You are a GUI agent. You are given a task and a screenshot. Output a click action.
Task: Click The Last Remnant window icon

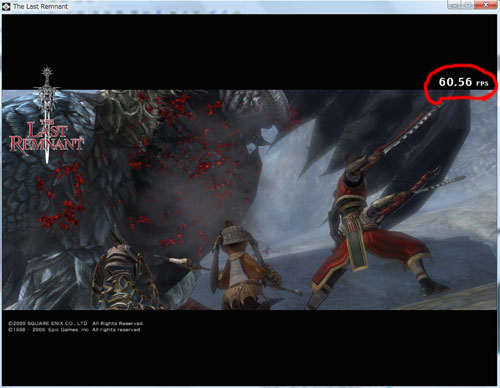(x=6, y=6)
